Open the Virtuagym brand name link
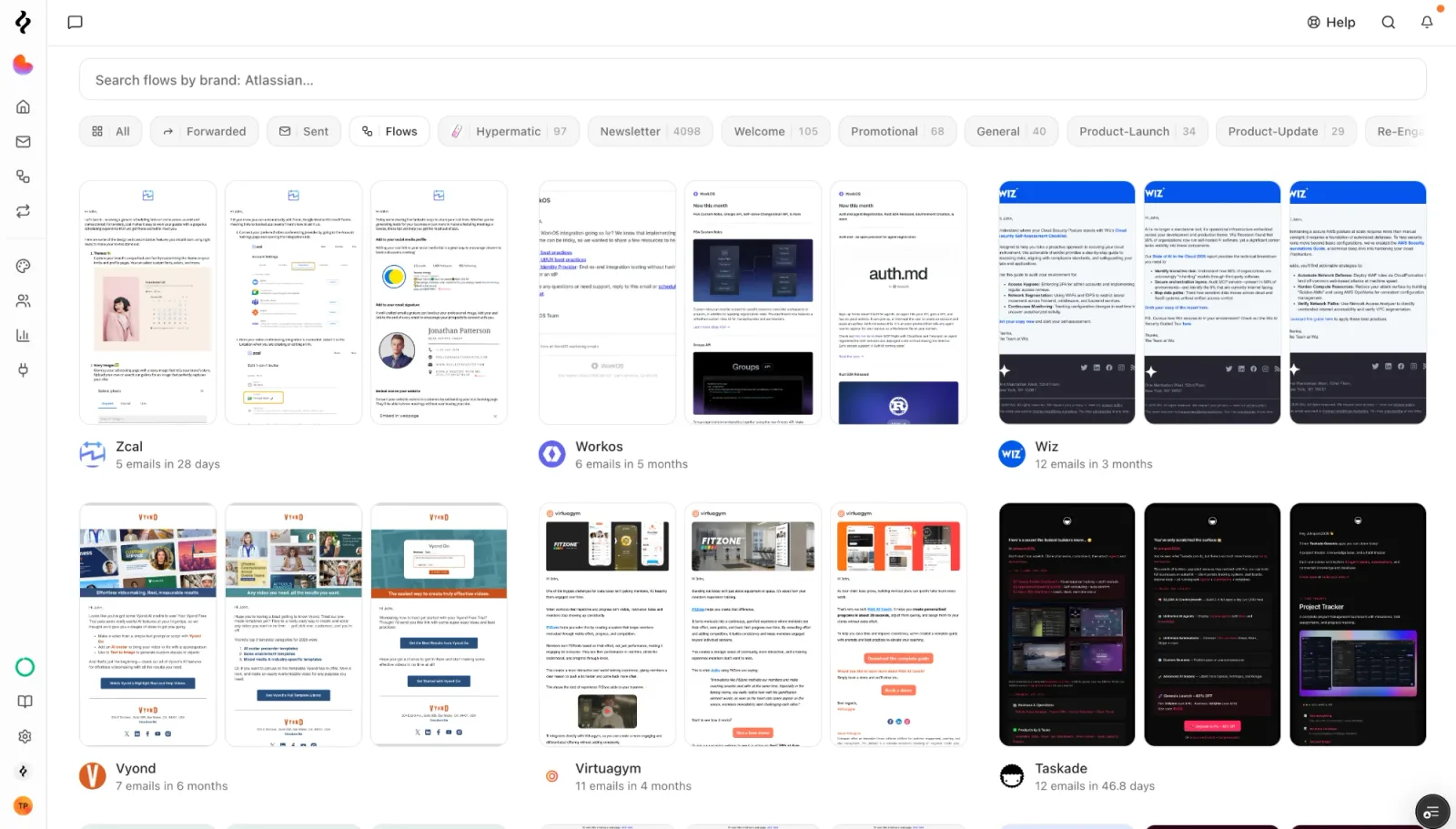This screenshot has width=1456, height=829. click(608, 769)
